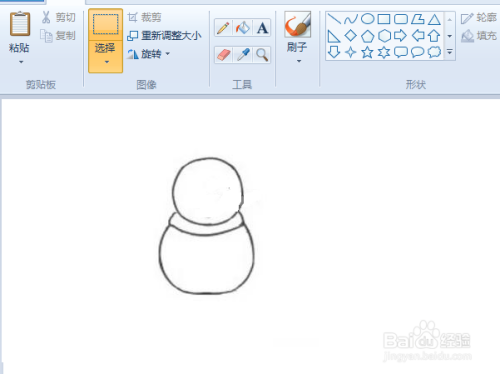Select the Triangle shape
The image size is (500, 374).
(x=434, y=19)
